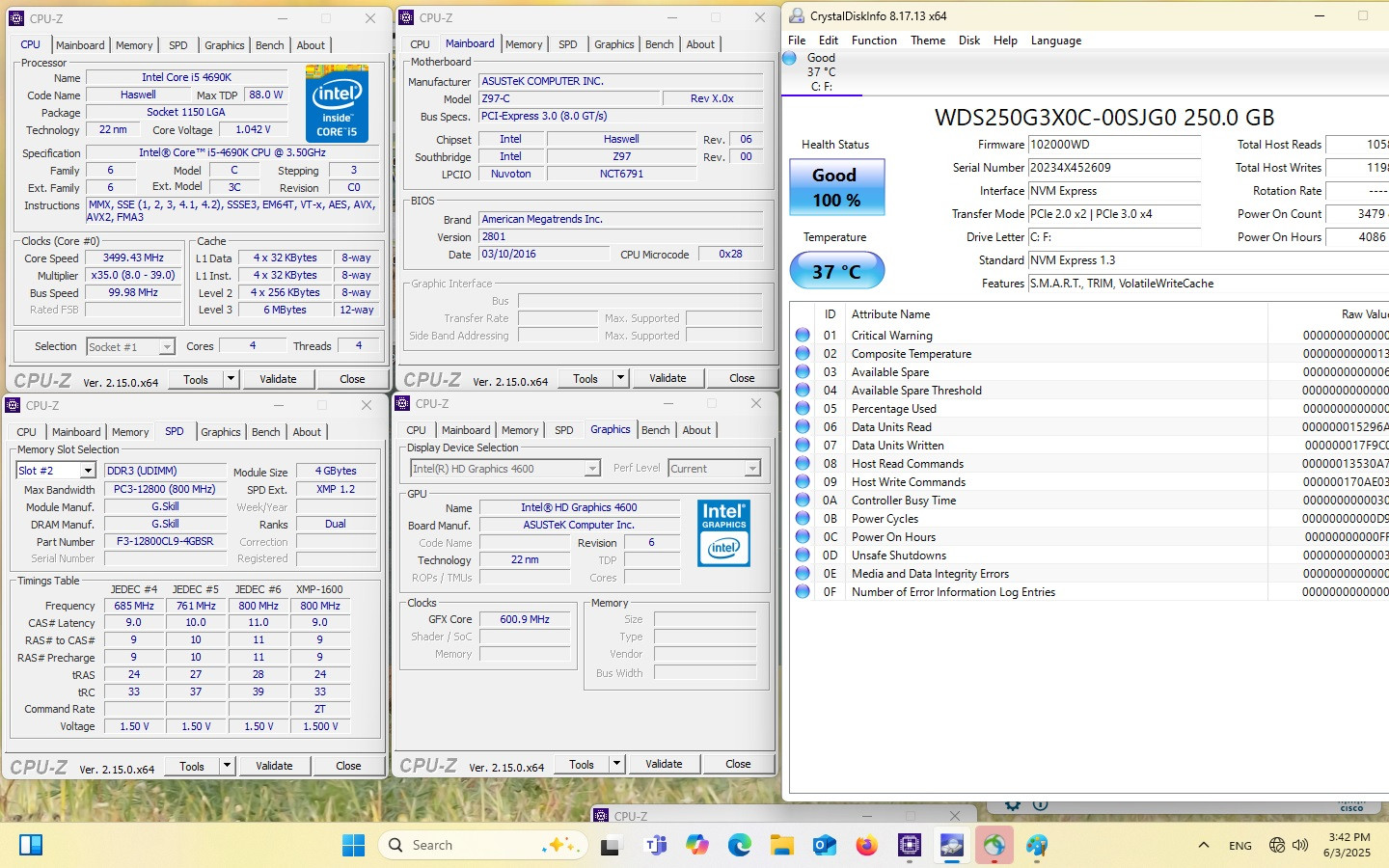
Task: Open Microsoft Teams from the taskbar
Action: tap(655, 845)
